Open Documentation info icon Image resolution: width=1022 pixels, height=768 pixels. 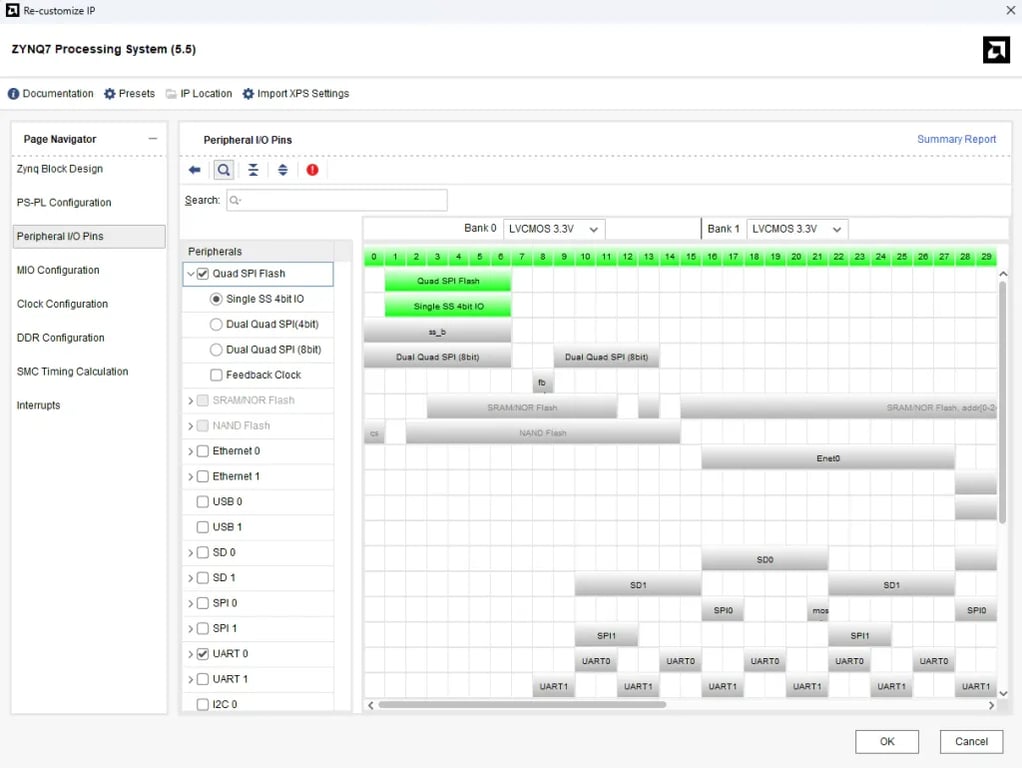tap(13, 94)
